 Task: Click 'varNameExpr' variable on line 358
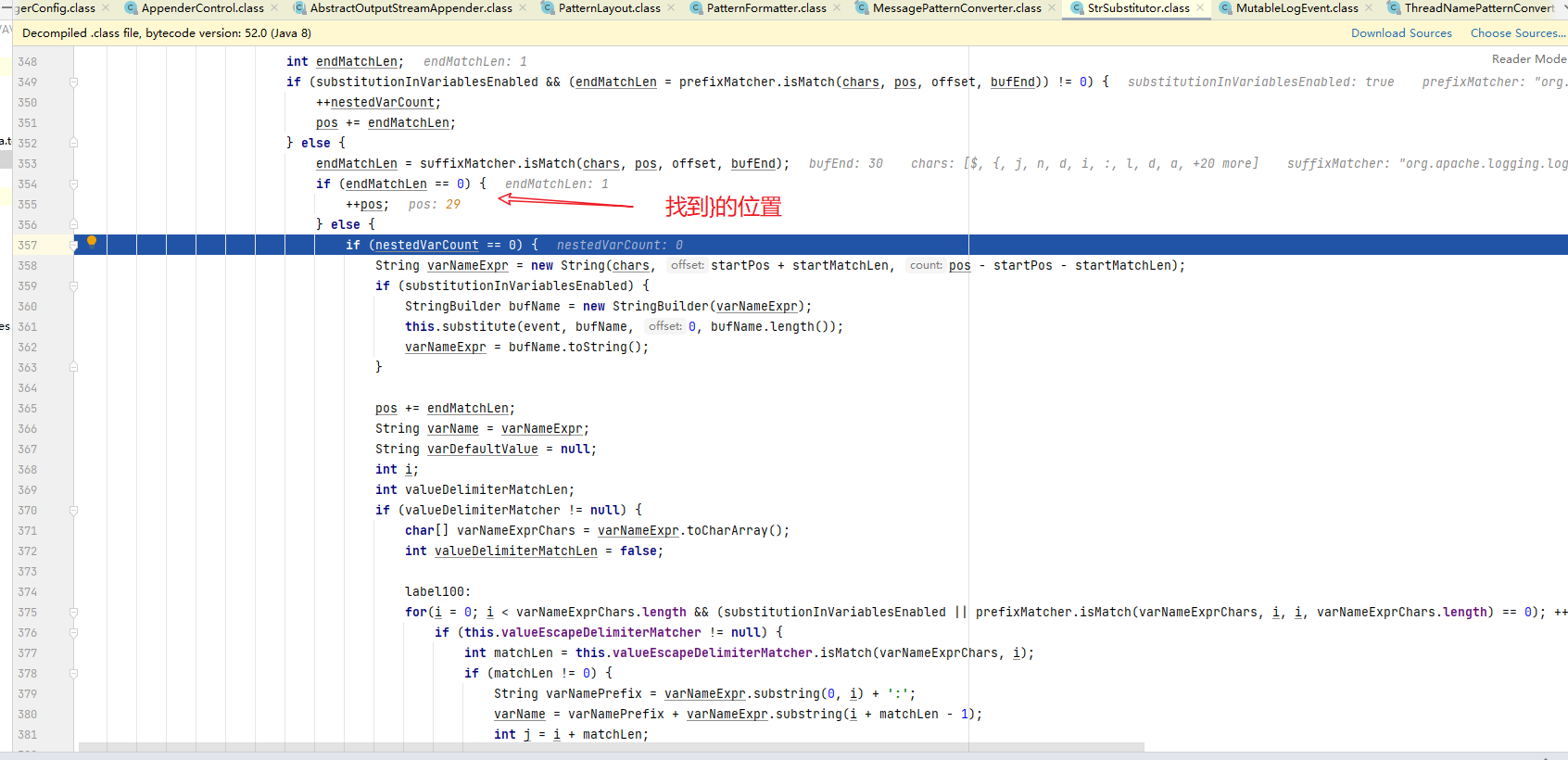click(468, 266)
